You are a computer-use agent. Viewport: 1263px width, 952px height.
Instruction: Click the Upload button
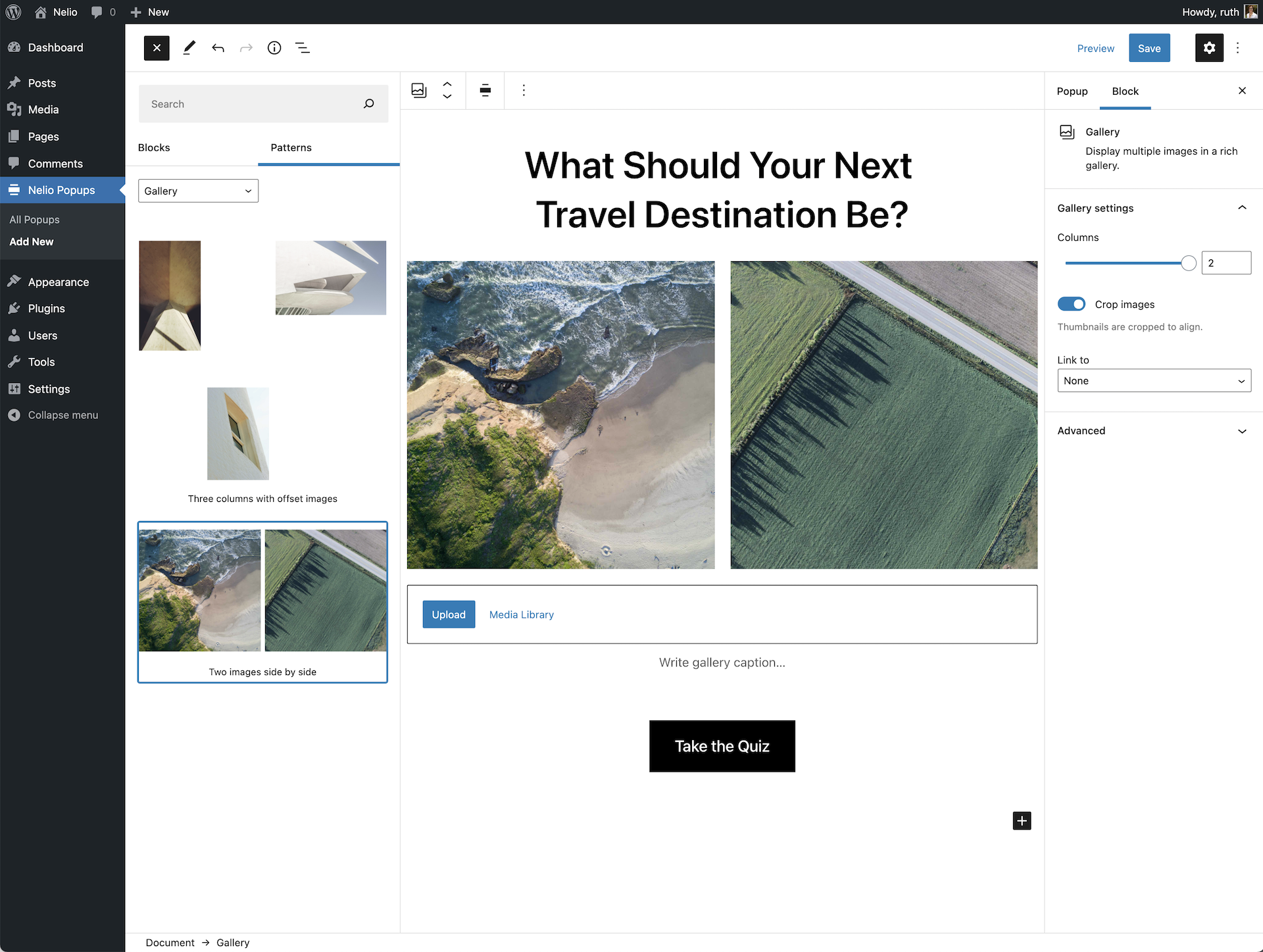449,614
